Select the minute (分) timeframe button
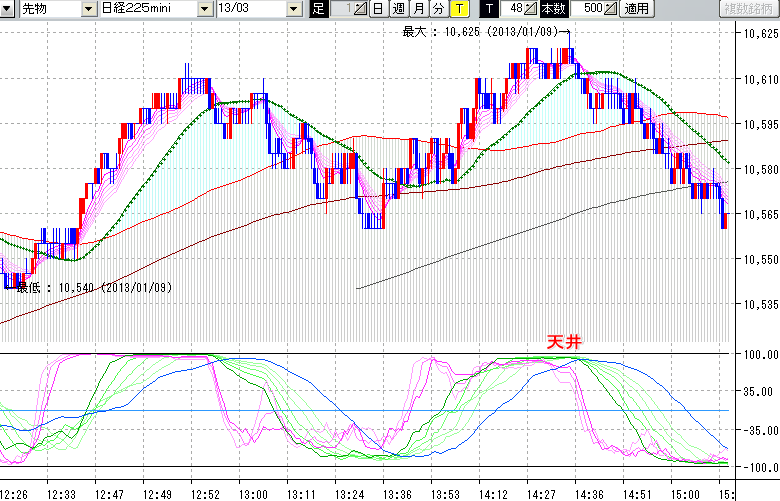 point(438,9)
